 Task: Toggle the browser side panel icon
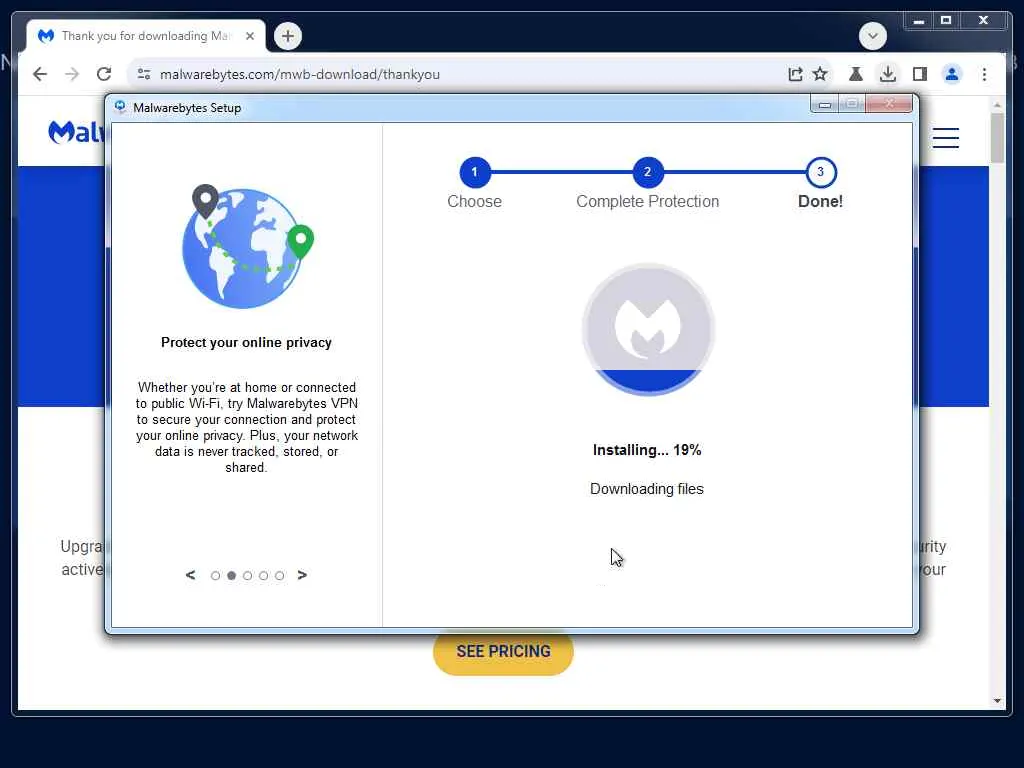click(920, 74)
